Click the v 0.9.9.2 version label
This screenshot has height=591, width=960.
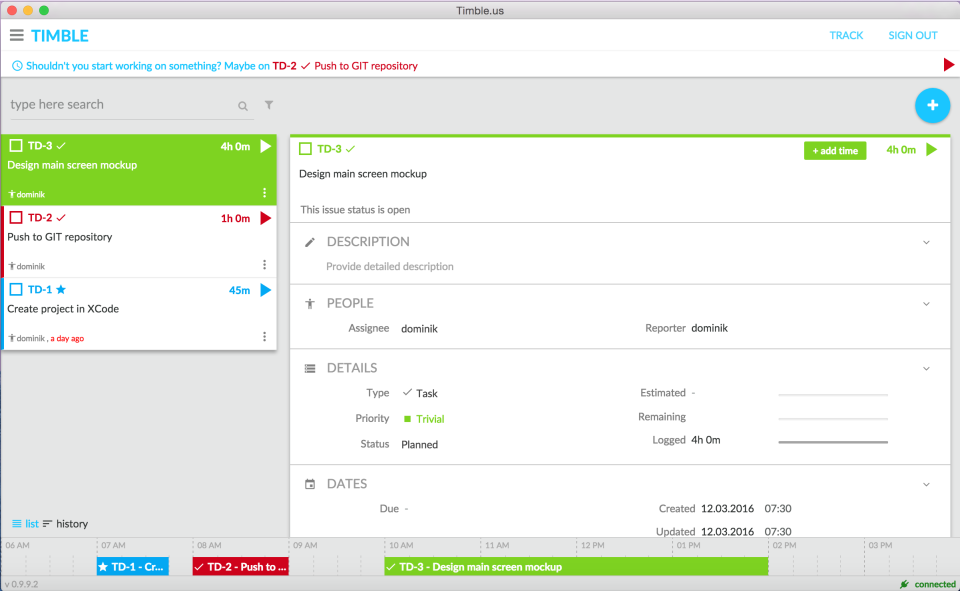(21, 584)
